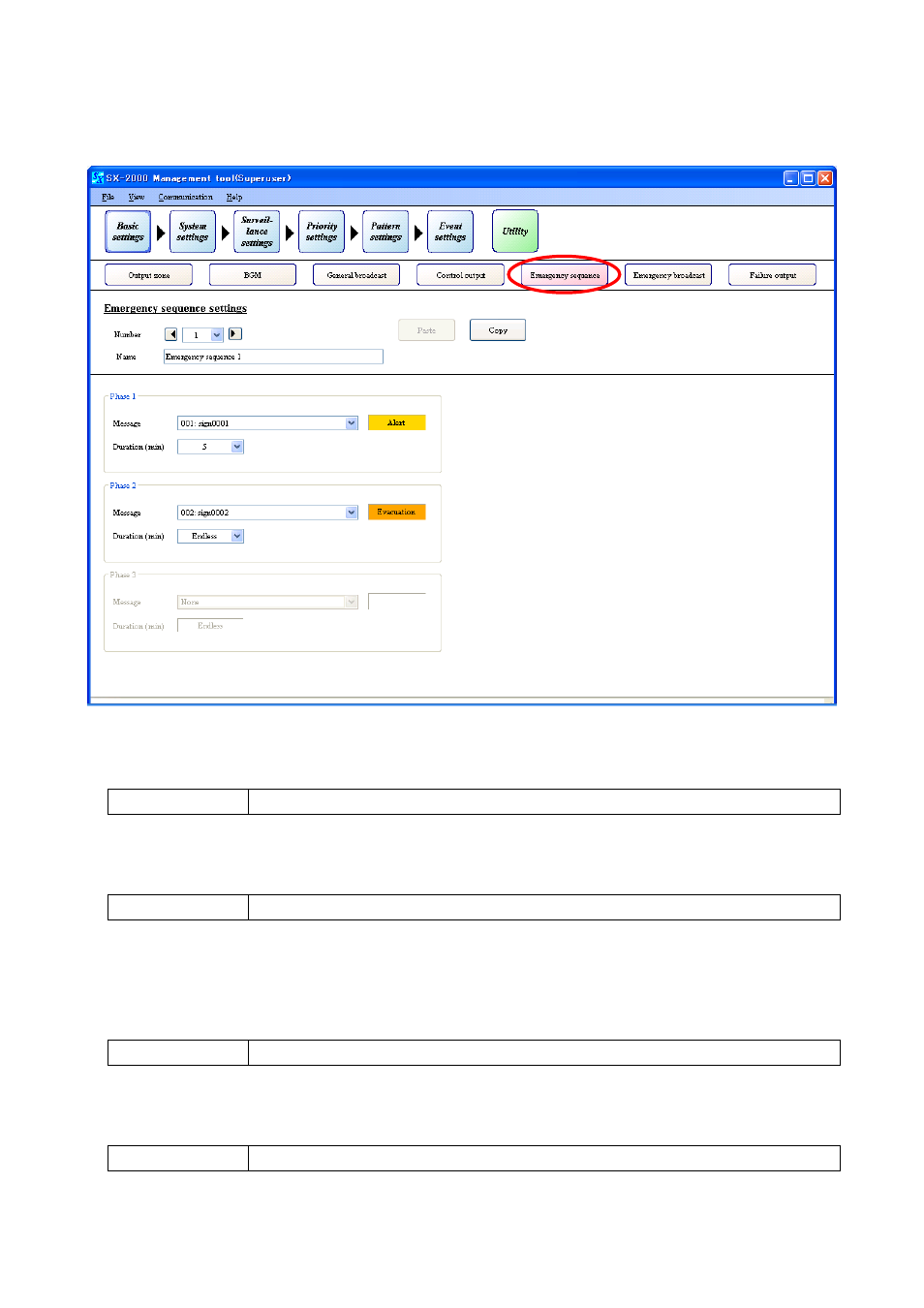Open the File menu

click(x=108, y=197)
